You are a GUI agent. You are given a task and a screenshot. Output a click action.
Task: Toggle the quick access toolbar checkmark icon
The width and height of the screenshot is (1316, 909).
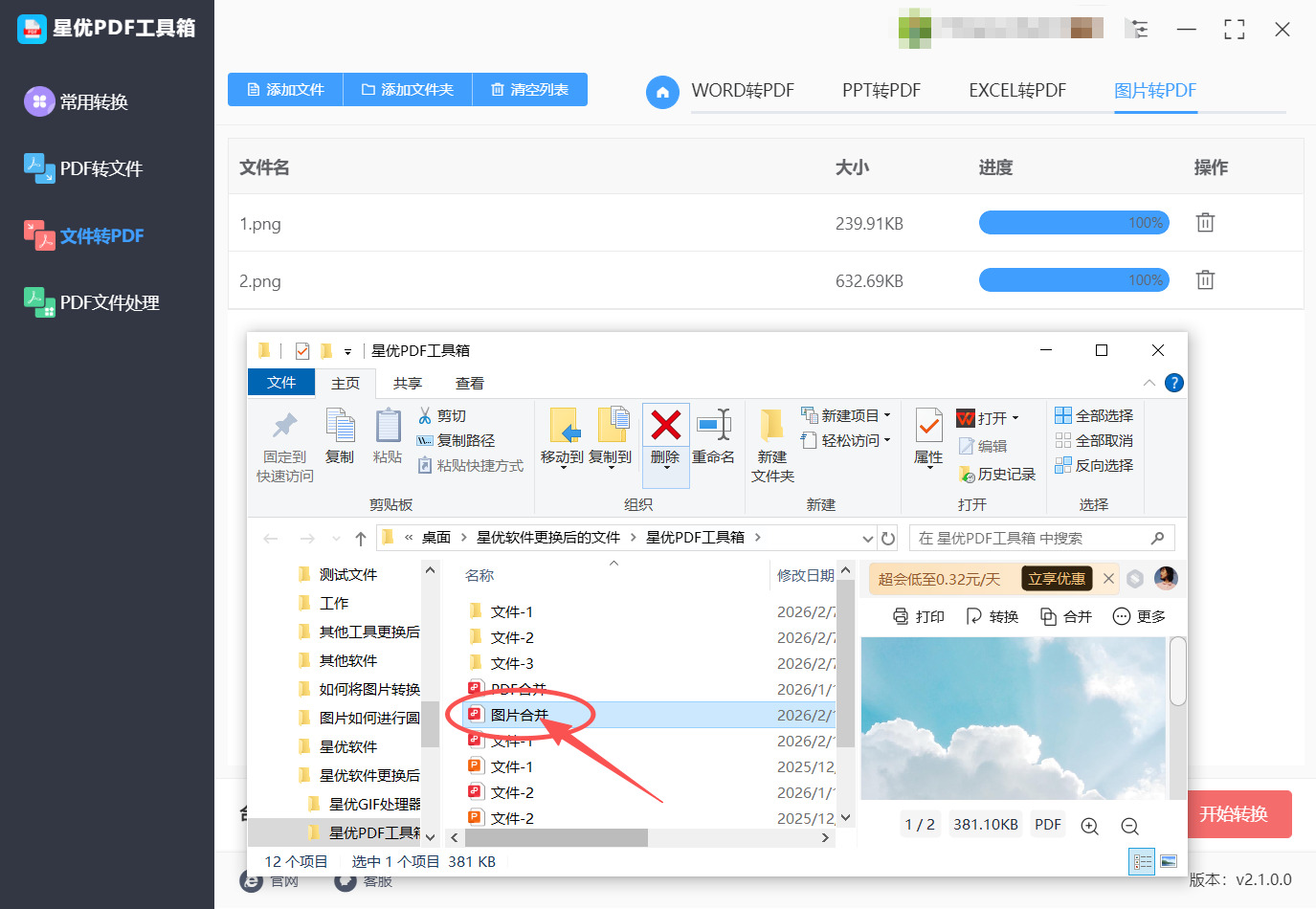tap(302, 350)
